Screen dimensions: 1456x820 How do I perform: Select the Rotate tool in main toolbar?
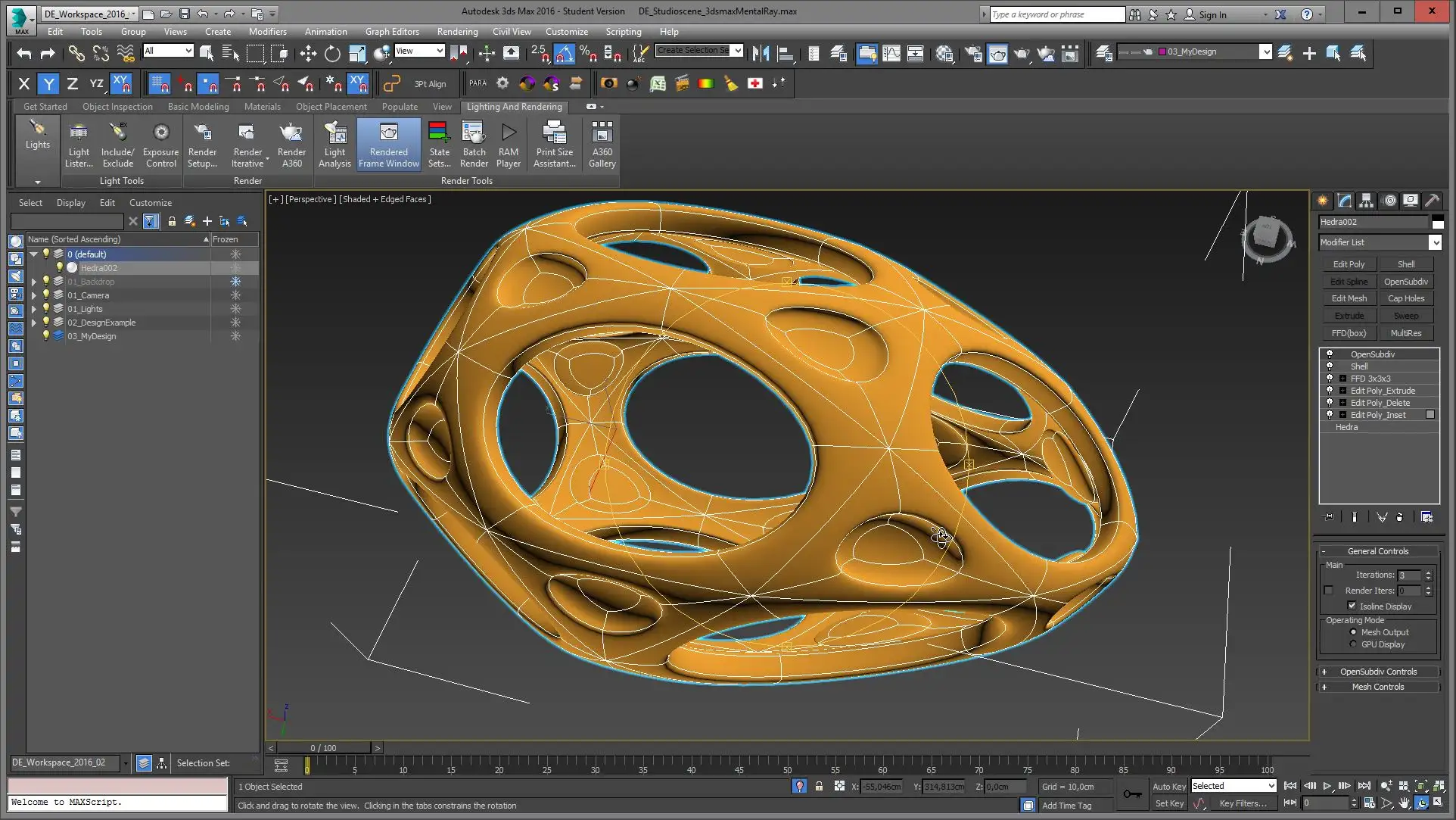point(332,53)
